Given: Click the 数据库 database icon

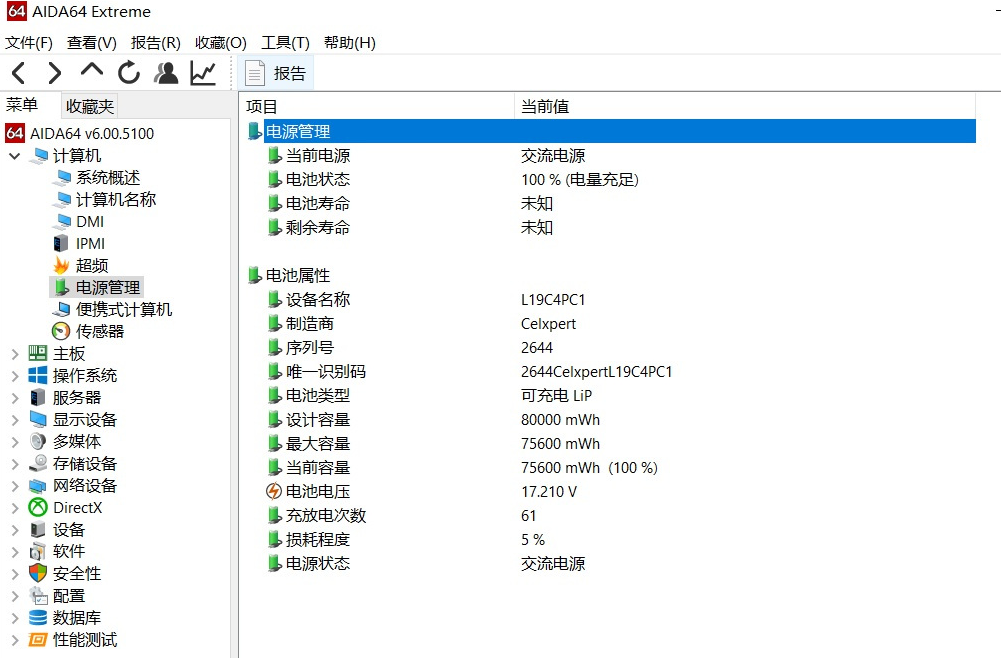Looking at the screenshot, I should [x=38, y=617].
